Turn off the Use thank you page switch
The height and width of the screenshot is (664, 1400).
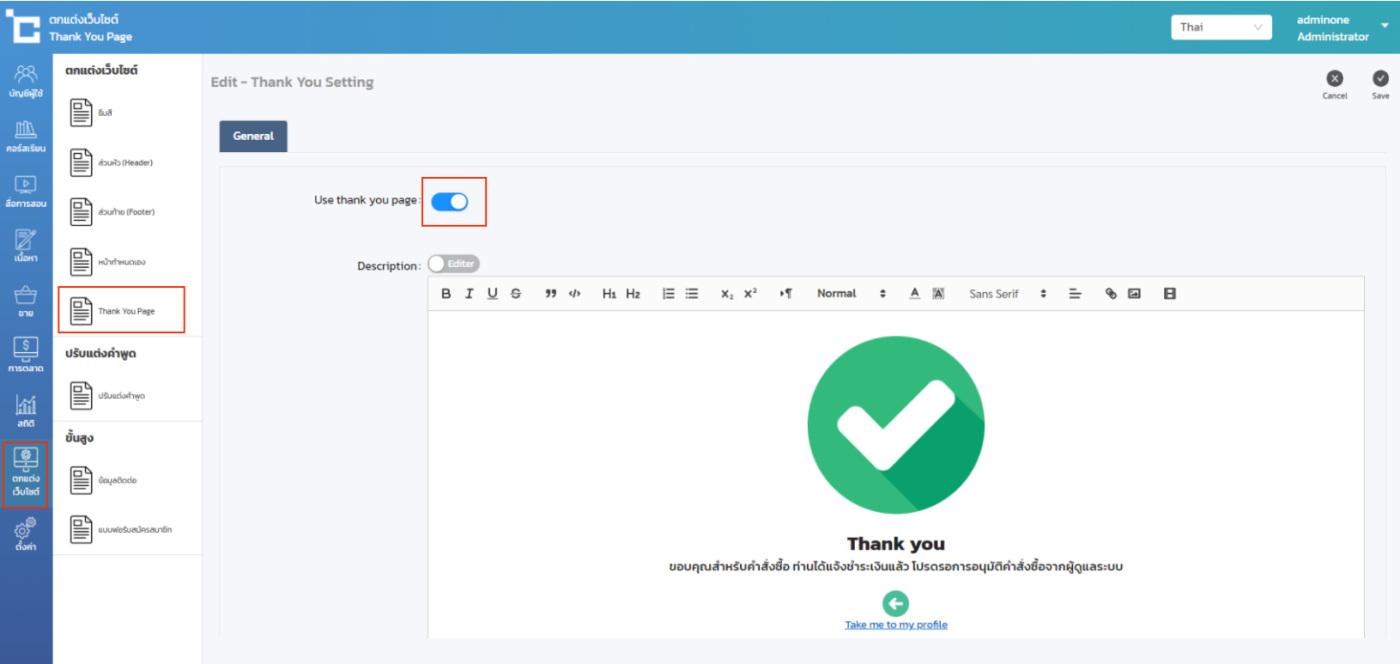coord(450,202)
